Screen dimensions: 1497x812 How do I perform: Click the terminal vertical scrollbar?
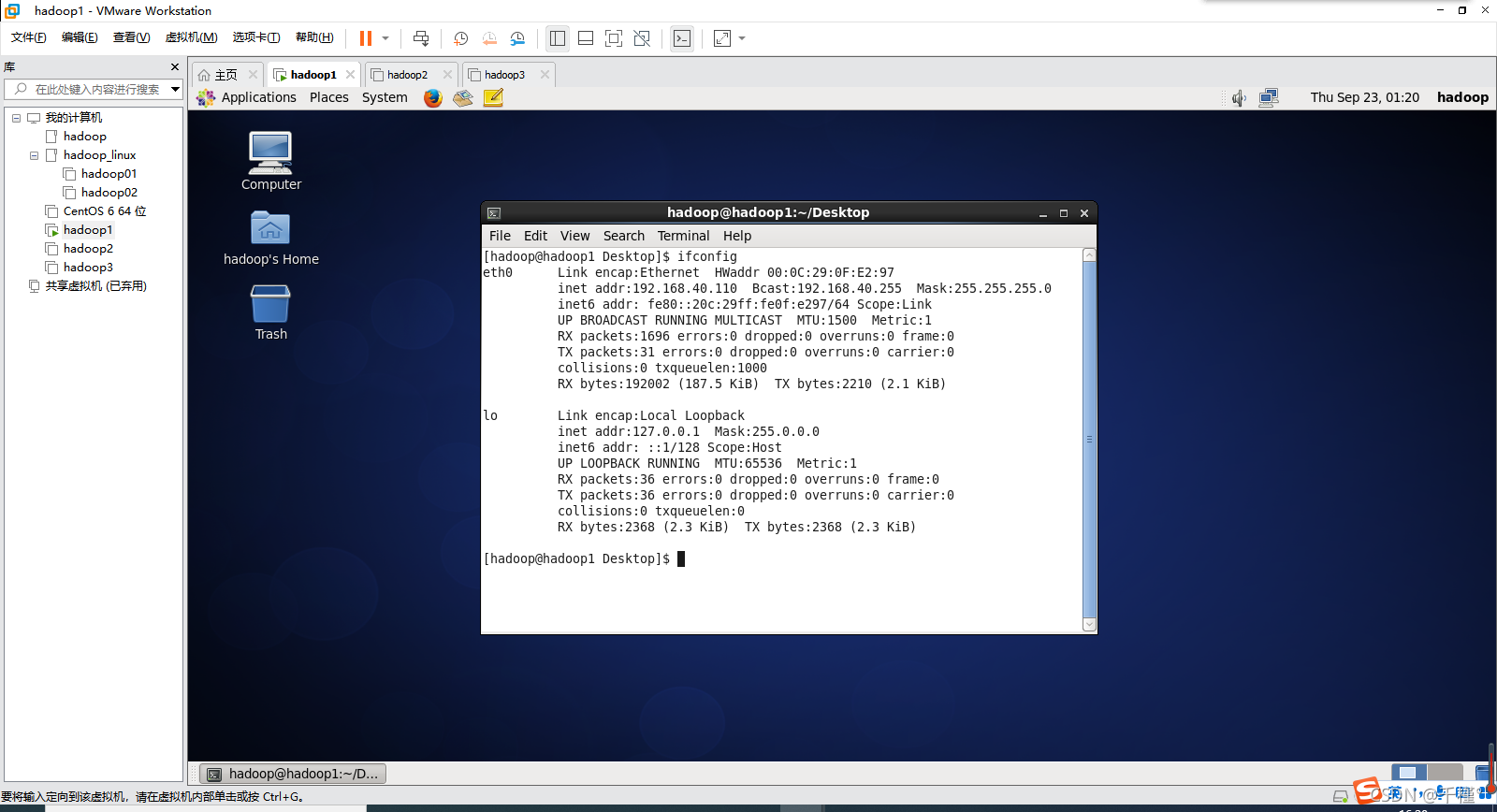tap(1089, 440)
